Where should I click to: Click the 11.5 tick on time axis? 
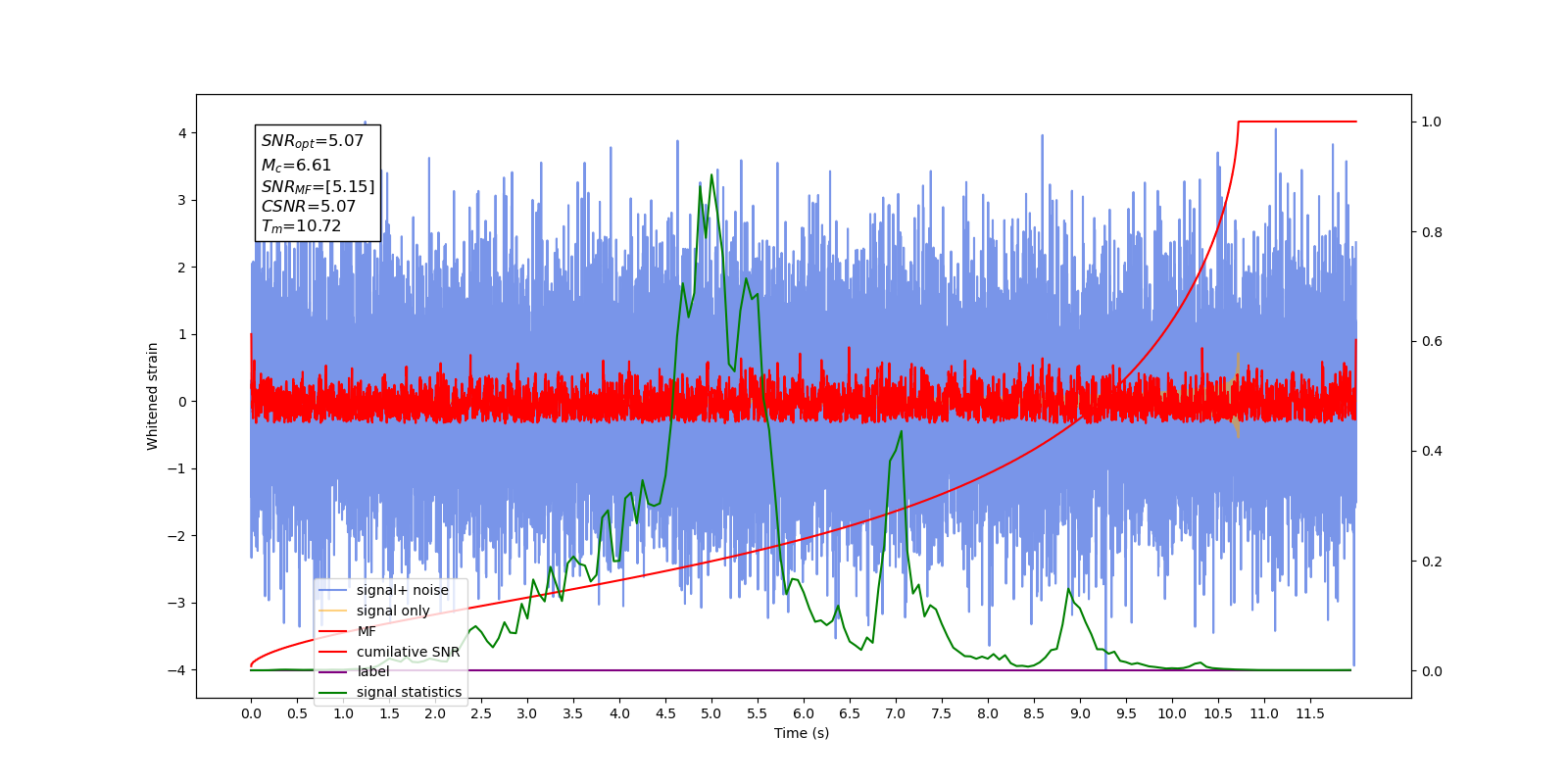pos(1310,713)
